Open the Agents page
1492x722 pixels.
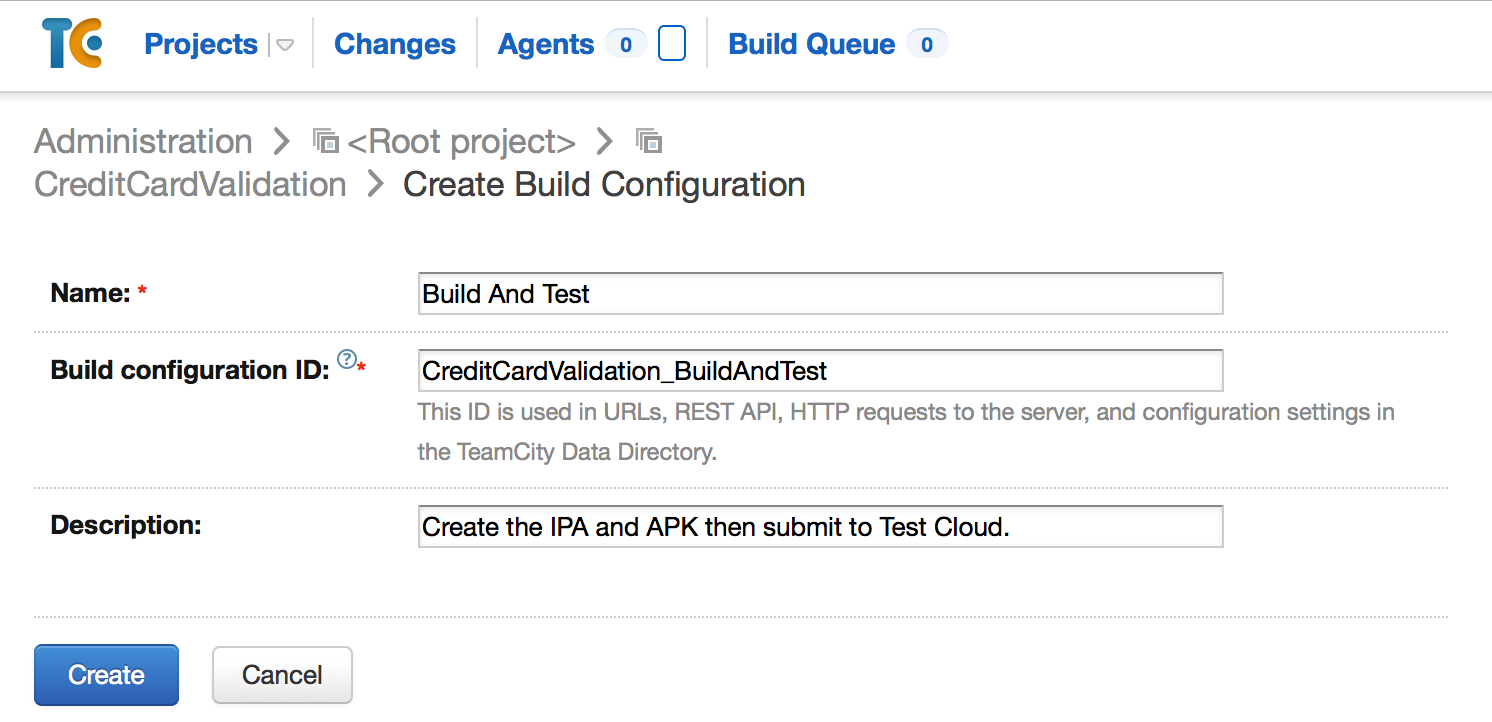(545, 44)
